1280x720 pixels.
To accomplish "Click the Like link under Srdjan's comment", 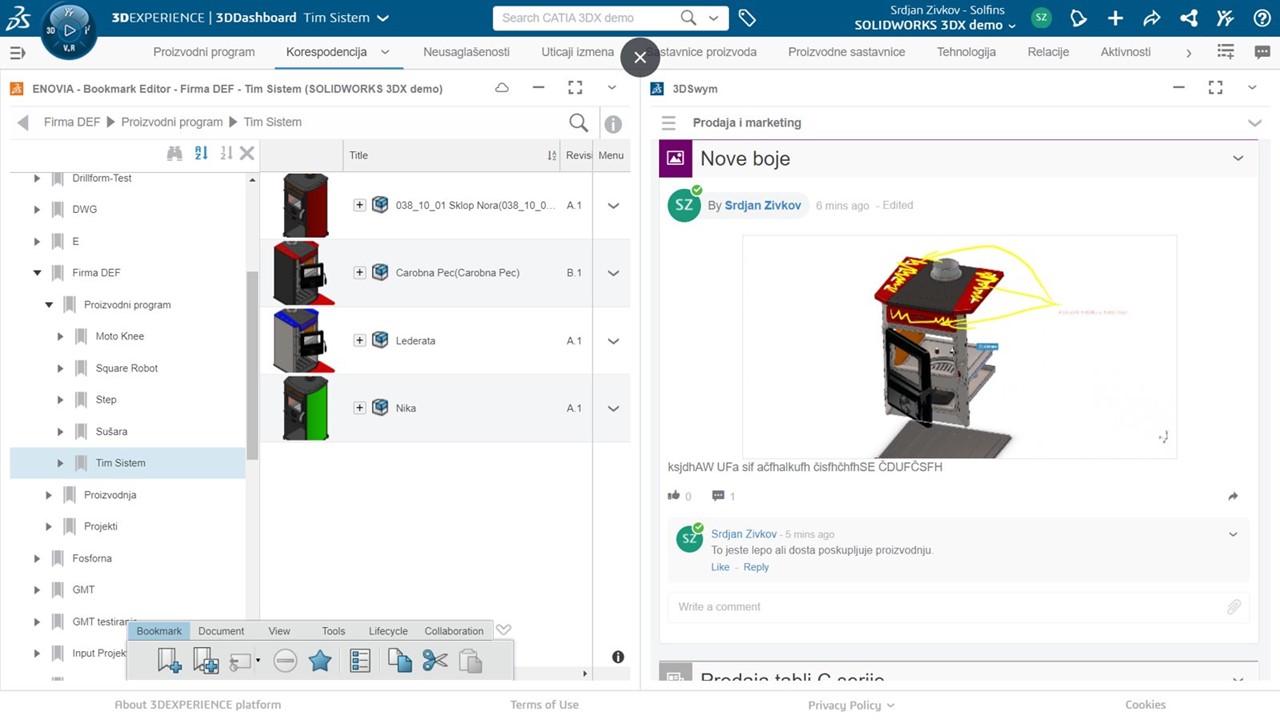I will pos(720,567).
